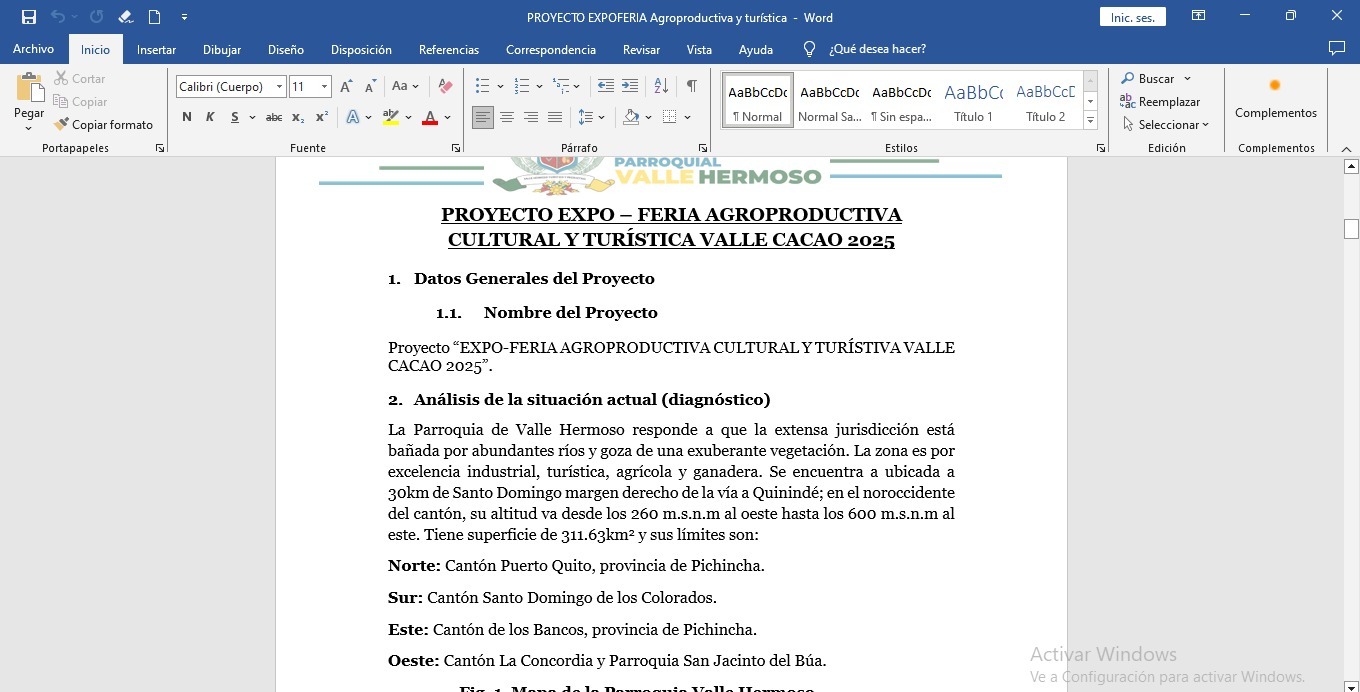Increase indent of the paragraph

(630, 87)
